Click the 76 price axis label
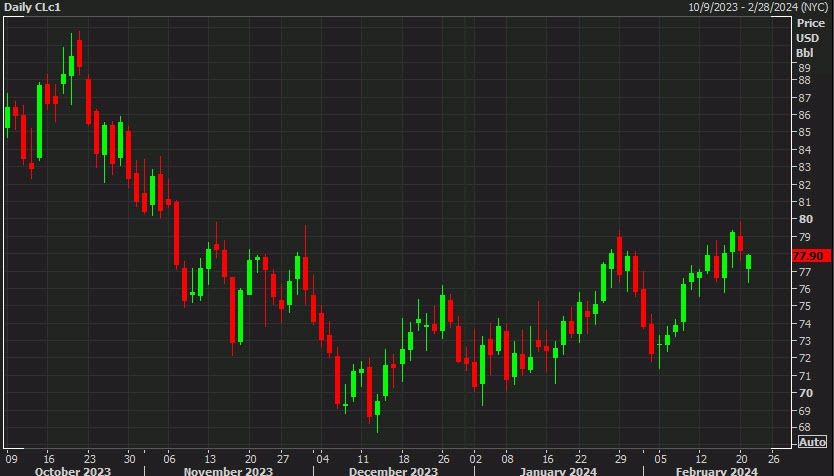This screenshot has height=476, width=834. pos(804,289)
